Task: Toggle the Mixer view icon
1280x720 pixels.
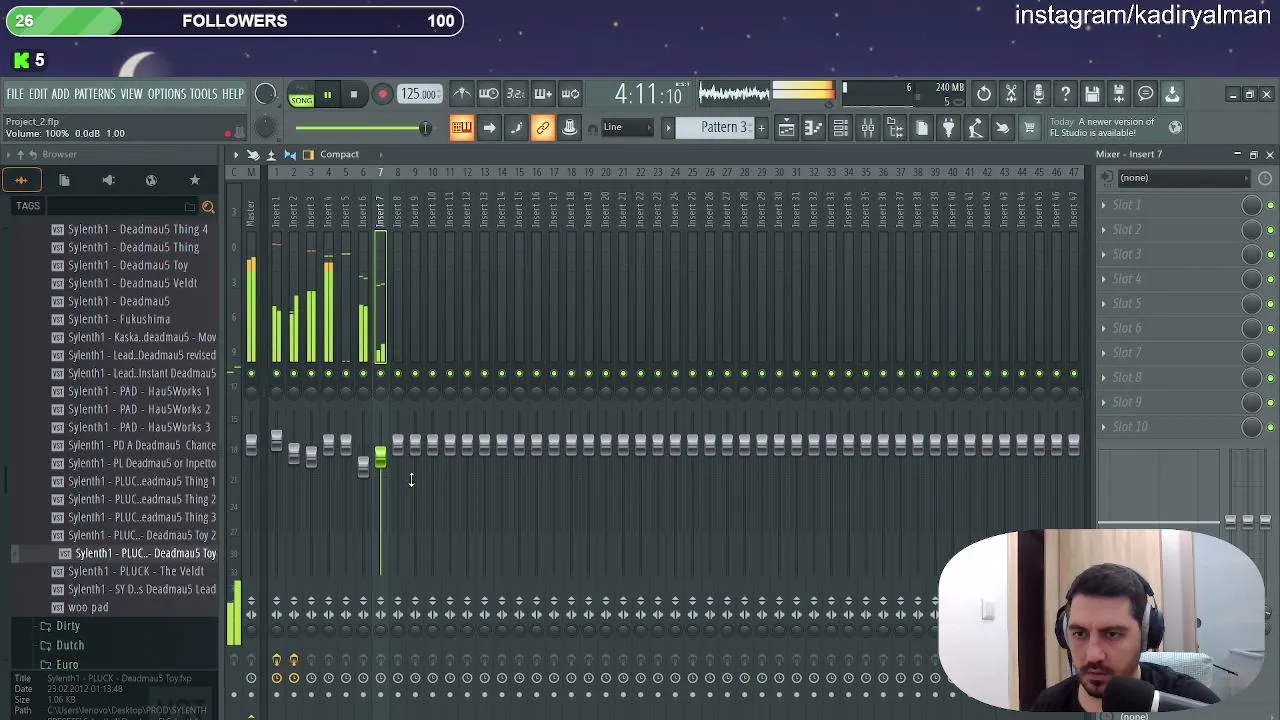Action: (867, 128)
